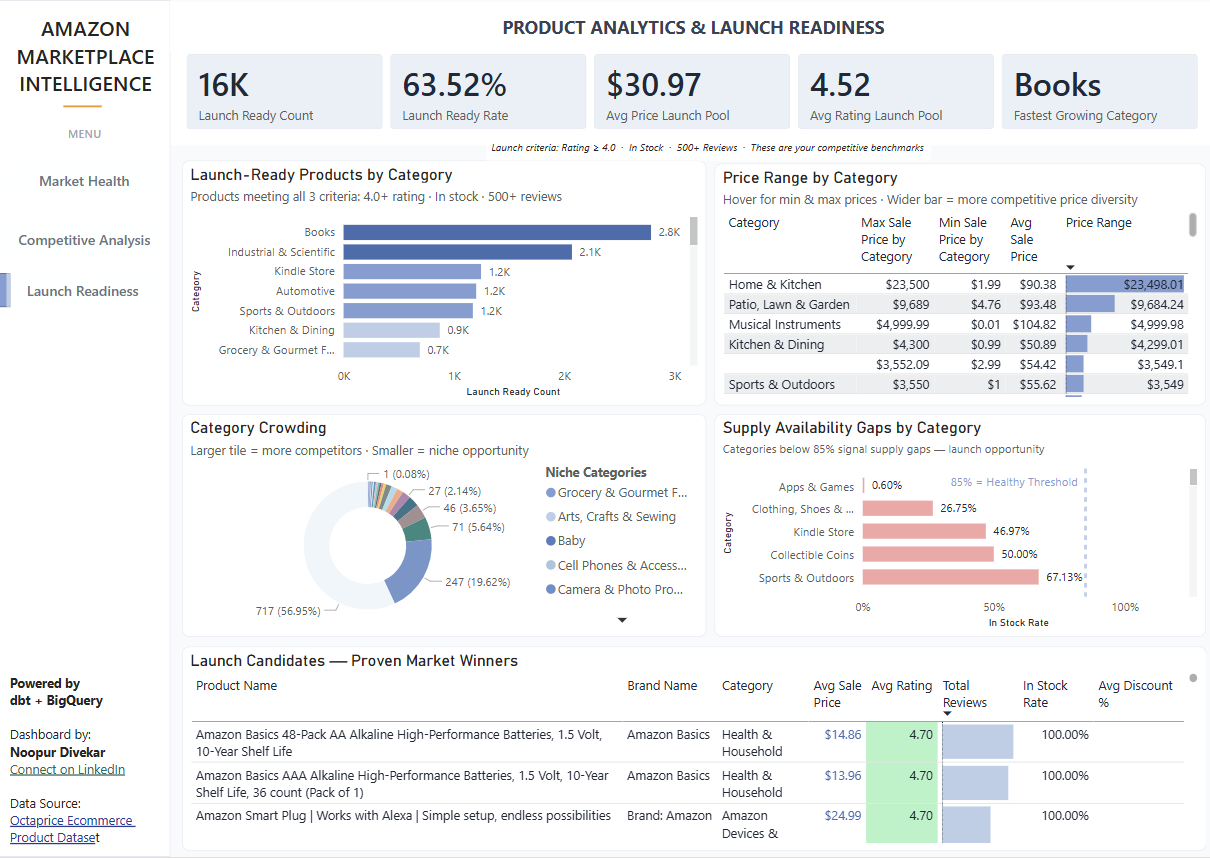Sort candidates by In Stock Rate column
This screenshot has height=858, width=1210.
1046,694
